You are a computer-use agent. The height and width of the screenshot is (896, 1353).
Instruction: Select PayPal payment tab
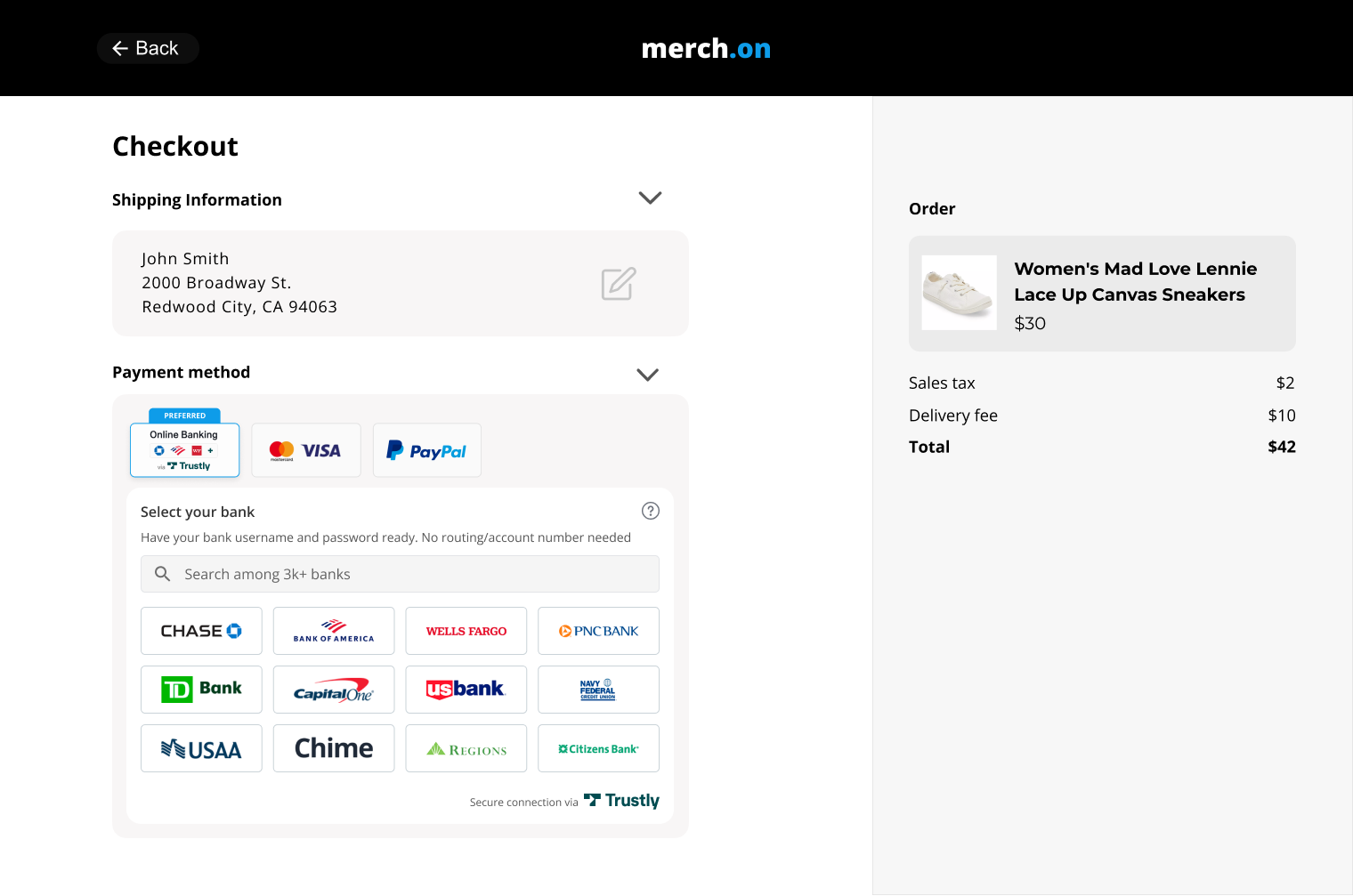tap(427, 450)
